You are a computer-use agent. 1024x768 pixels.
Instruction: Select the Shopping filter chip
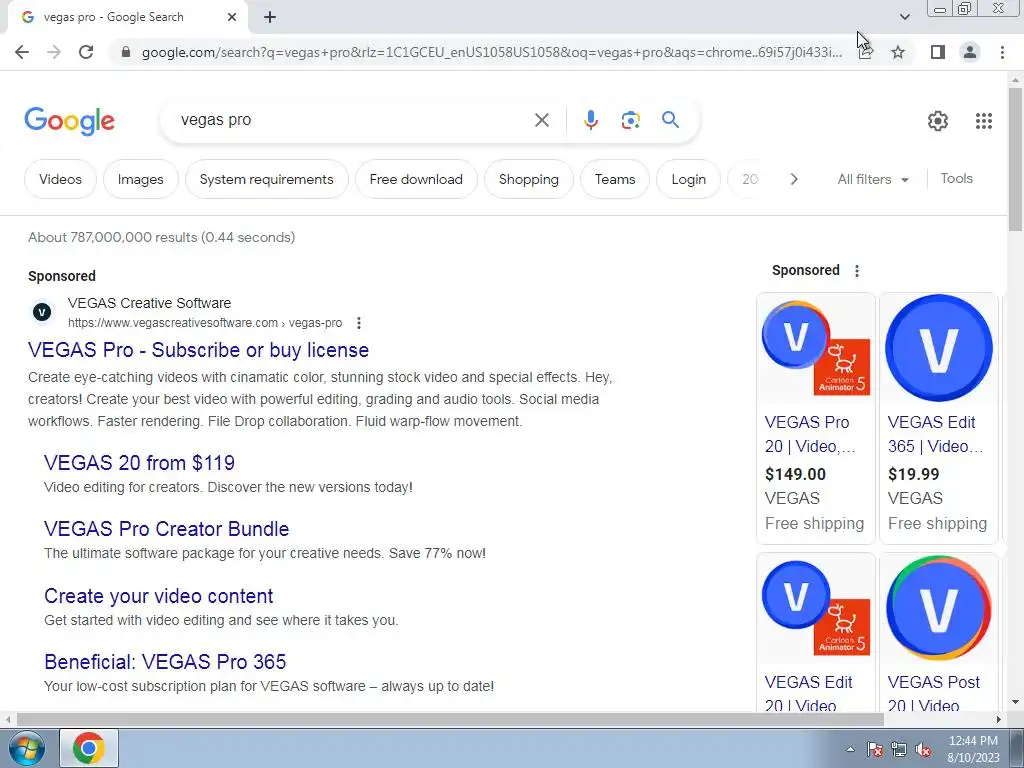tap(528, 179)
